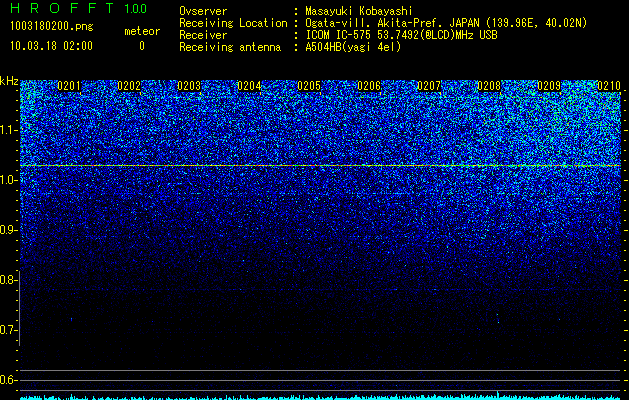Click the date stamp 10.03.18 02:00

point(51,46)
